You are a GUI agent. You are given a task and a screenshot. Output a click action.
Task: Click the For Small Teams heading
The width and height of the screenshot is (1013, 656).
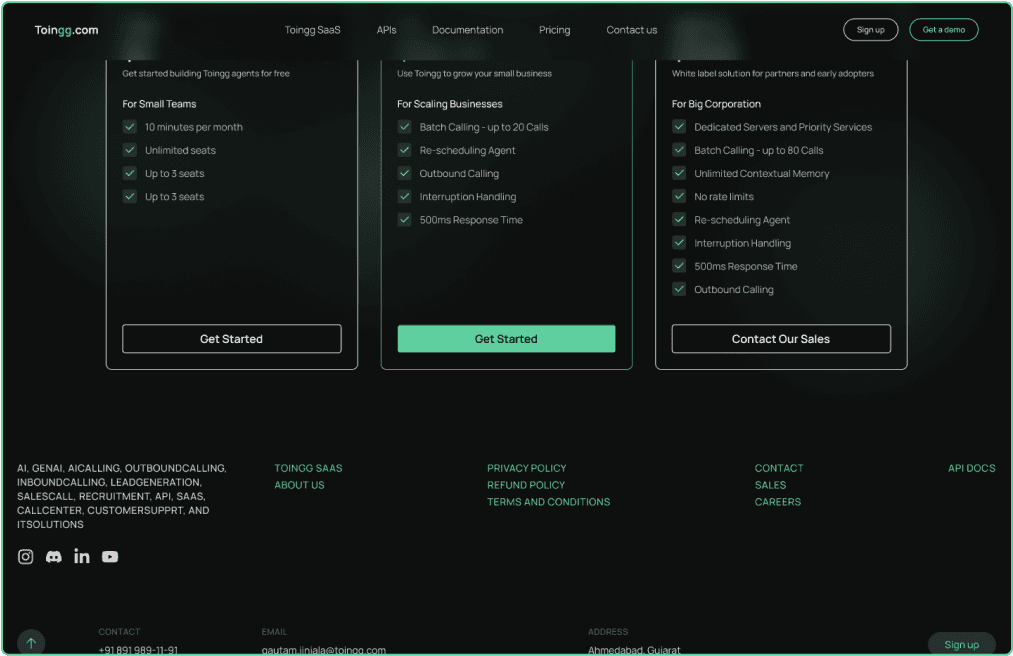pyautogui.click(x=159, y=104)
